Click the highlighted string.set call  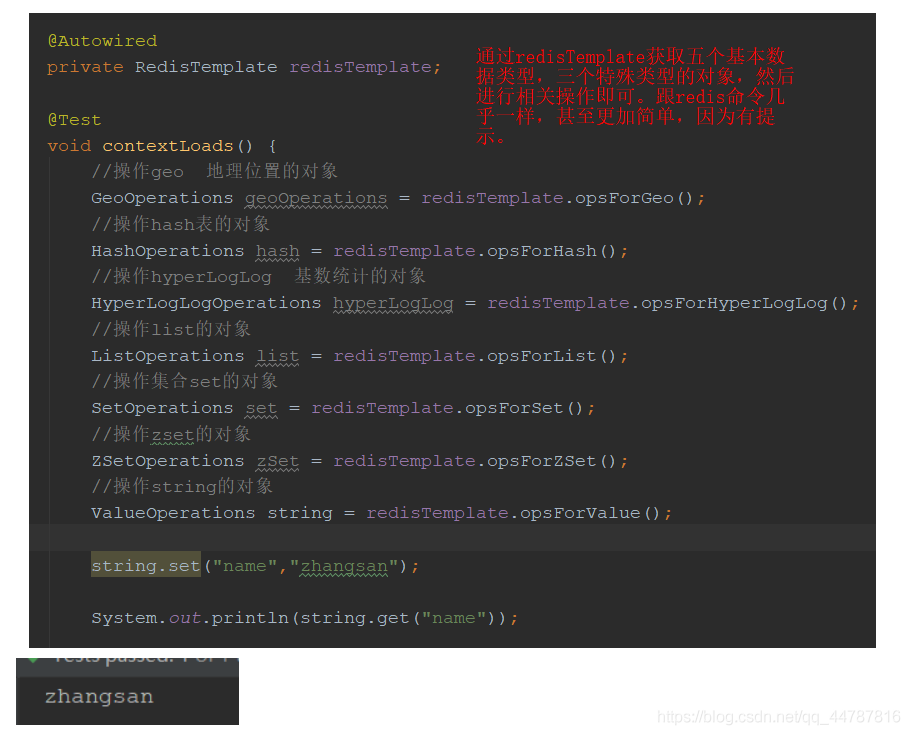(x=146, y=564)
